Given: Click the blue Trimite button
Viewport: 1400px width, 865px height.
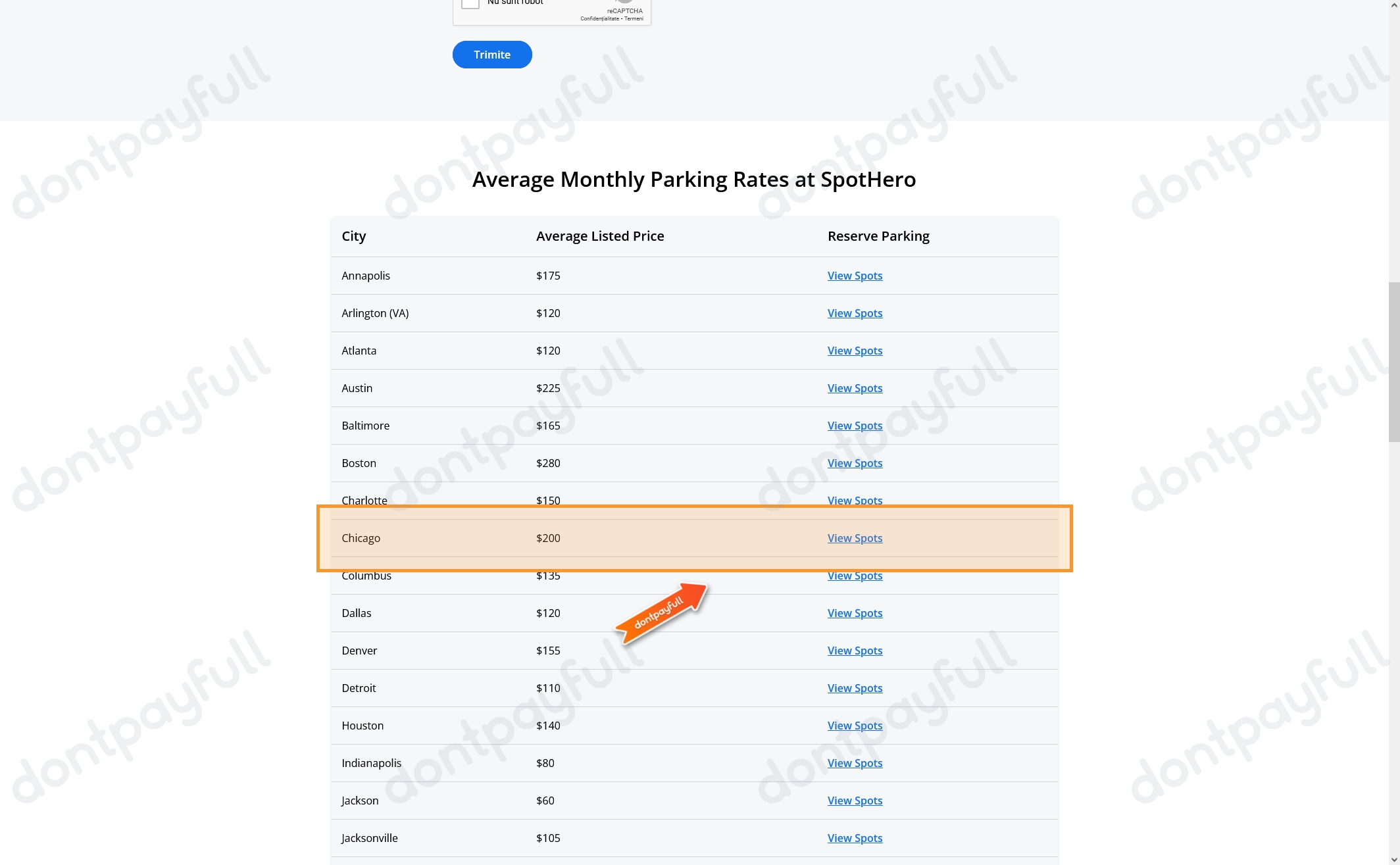Looking at the screenshot, I should click(x=492, y=55).
